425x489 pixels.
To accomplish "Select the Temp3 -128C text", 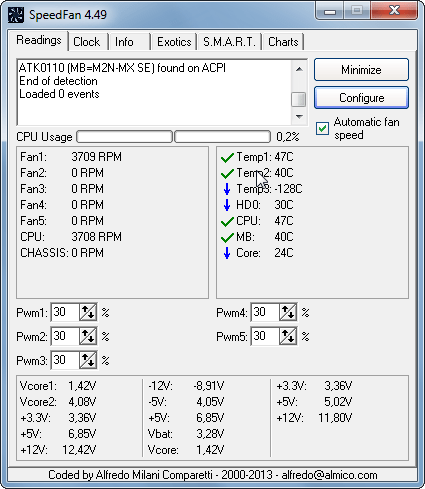I will tap(269, 189).
